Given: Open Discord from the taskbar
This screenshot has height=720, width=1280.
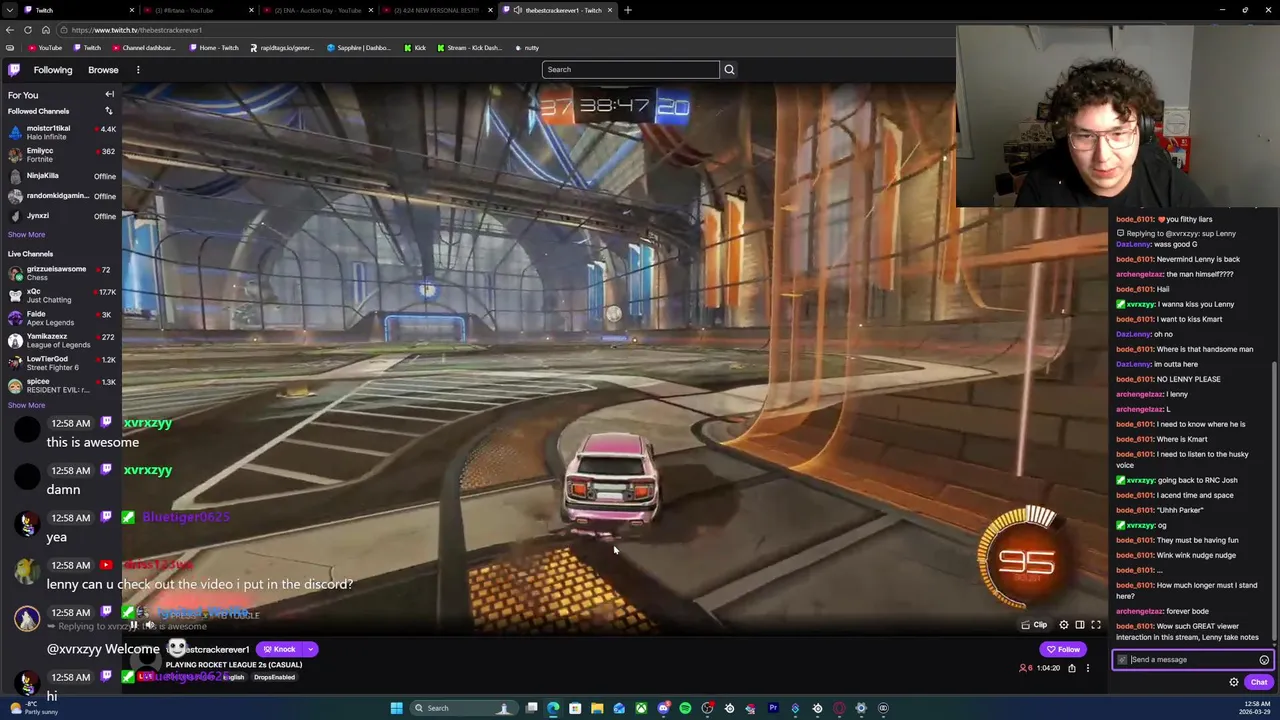Looking at the screenshot, I should 663,708.
